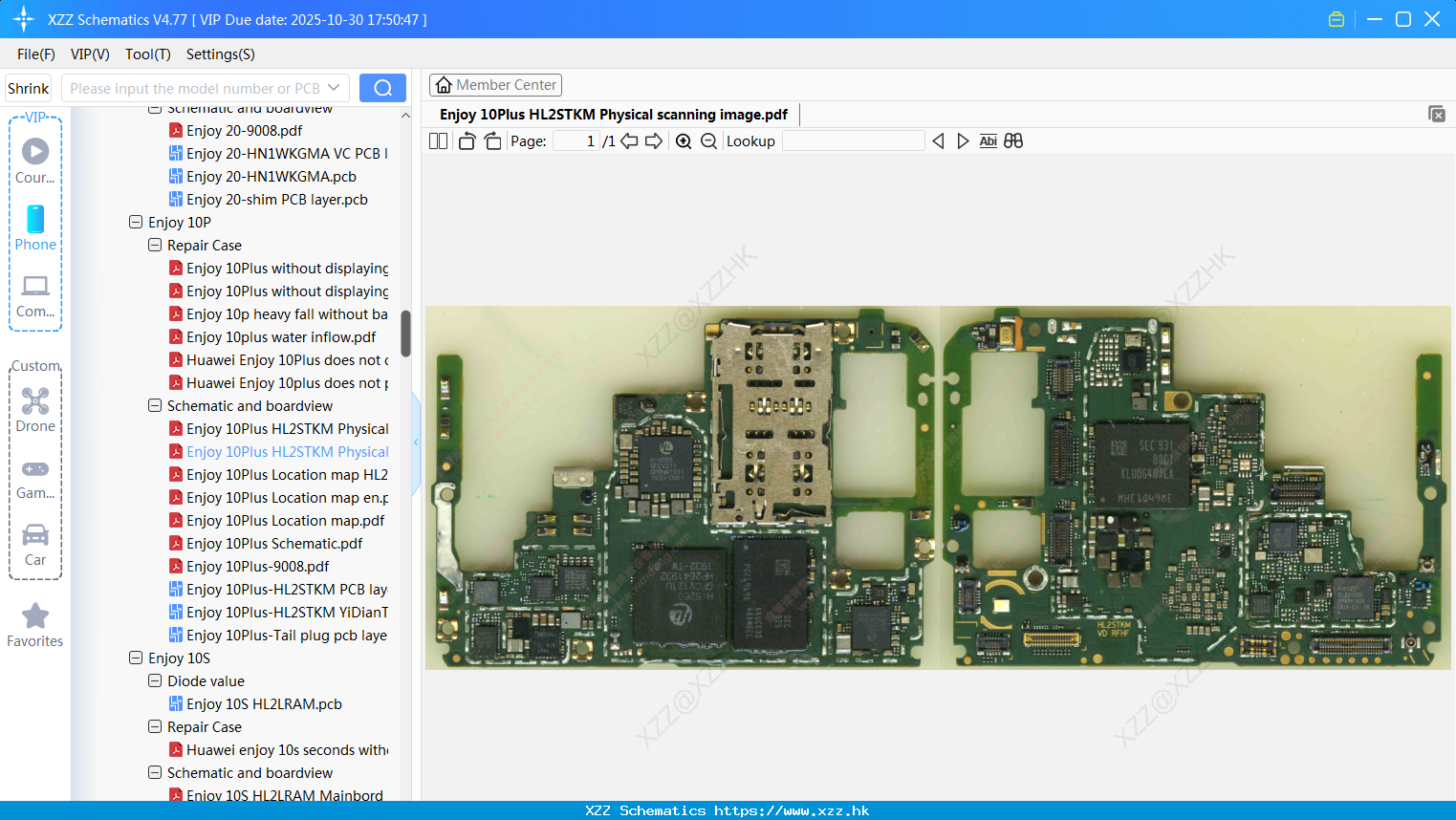Click the tree scrollbar up arrow
Viewport: 1456px width, 820px height.
[405, 115]
